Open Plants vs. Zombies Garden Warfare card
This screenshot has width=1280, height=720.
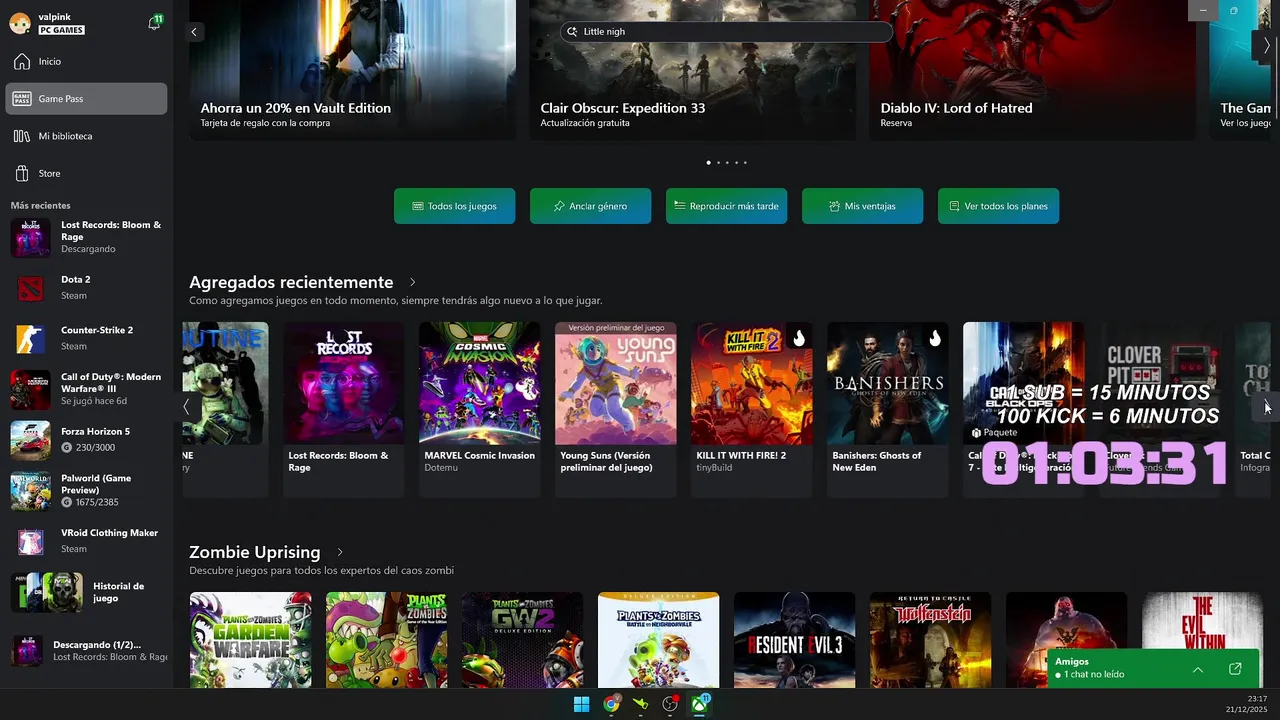coord(250,640)
